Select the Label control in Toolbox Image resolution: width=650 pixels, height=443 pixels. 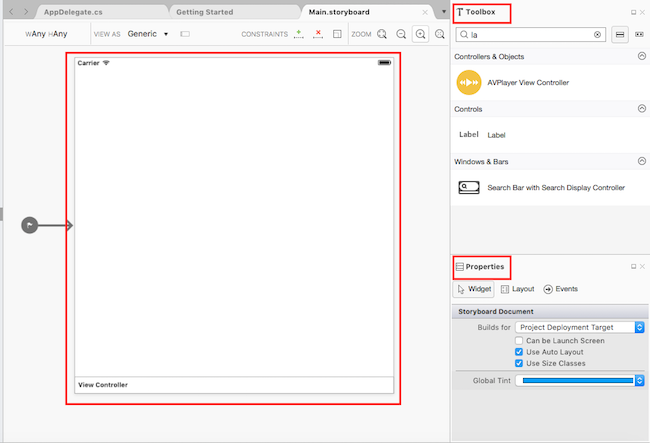(x=550, y=135)
